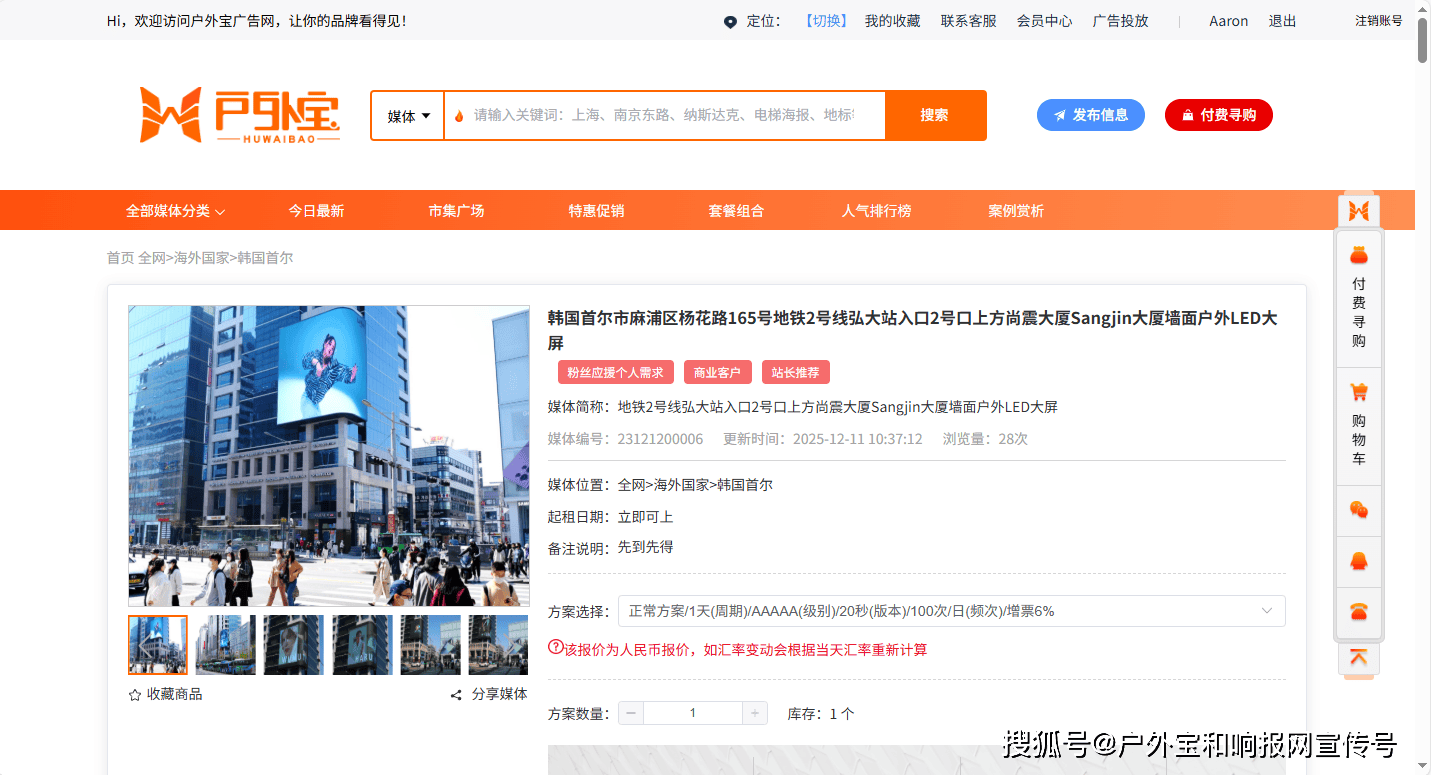Expand 全部媒体分类 category menu
This screenshot has height=775, width=1431.
pos(175,211)
